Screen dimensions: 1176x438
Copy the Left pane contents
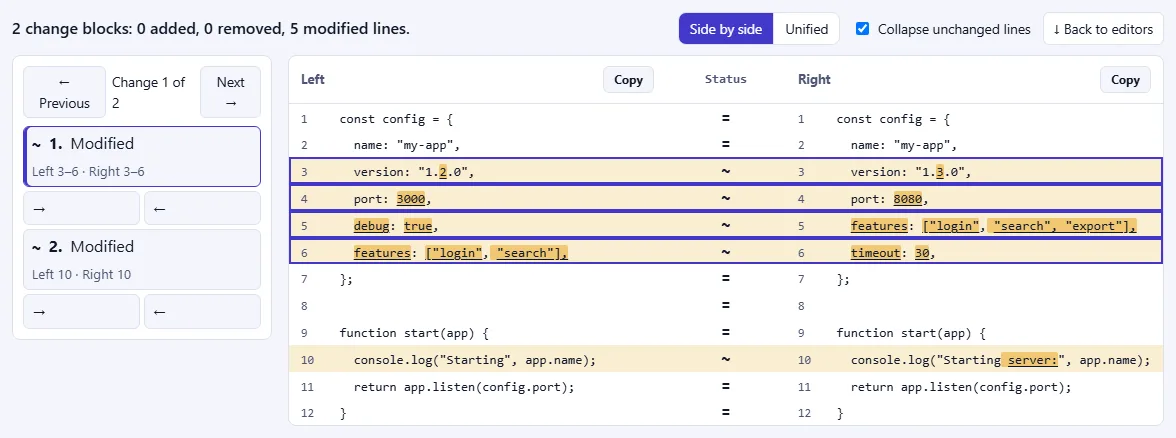[628, 80]
